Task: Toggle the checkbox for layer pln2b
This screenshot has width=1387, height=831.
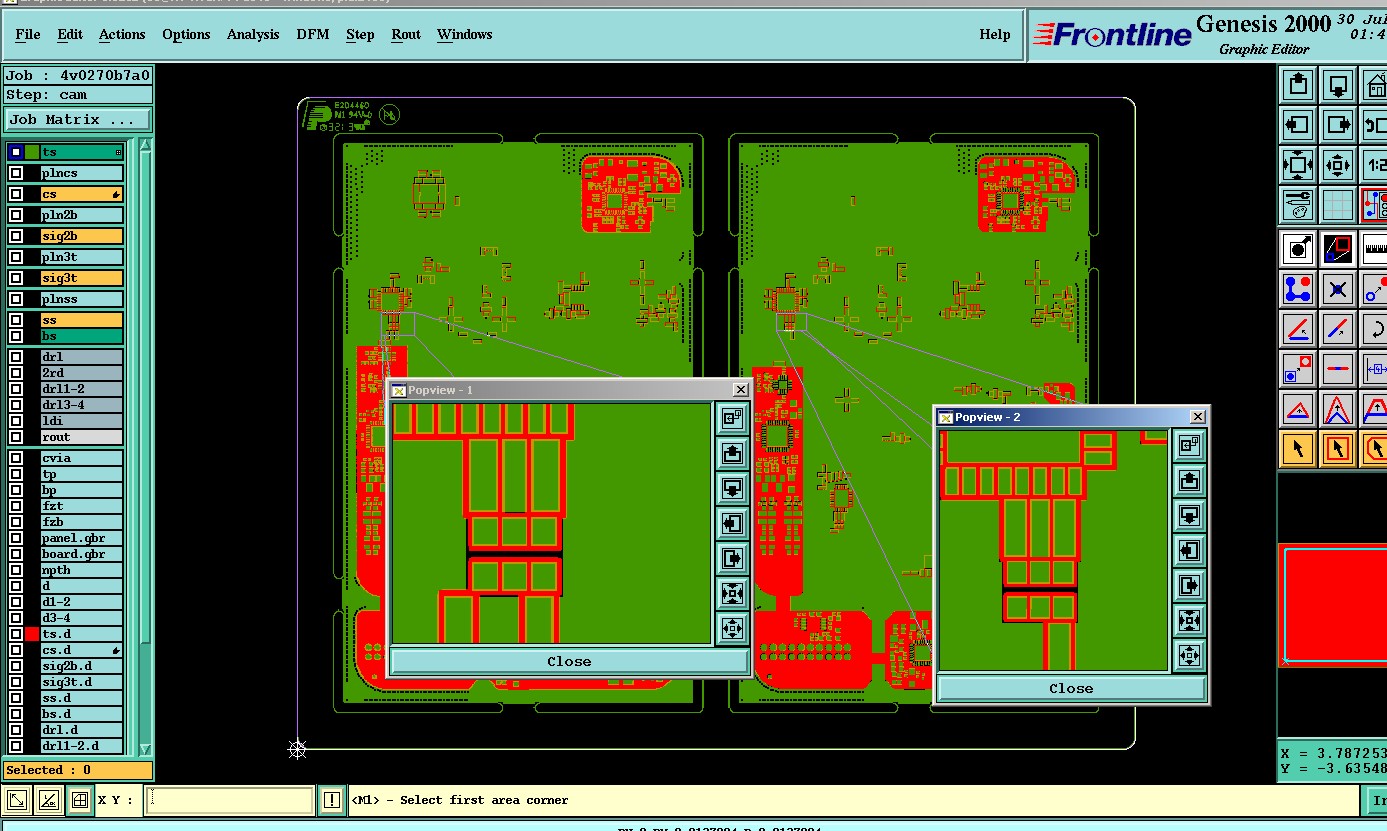Action: tap(15, 215)
